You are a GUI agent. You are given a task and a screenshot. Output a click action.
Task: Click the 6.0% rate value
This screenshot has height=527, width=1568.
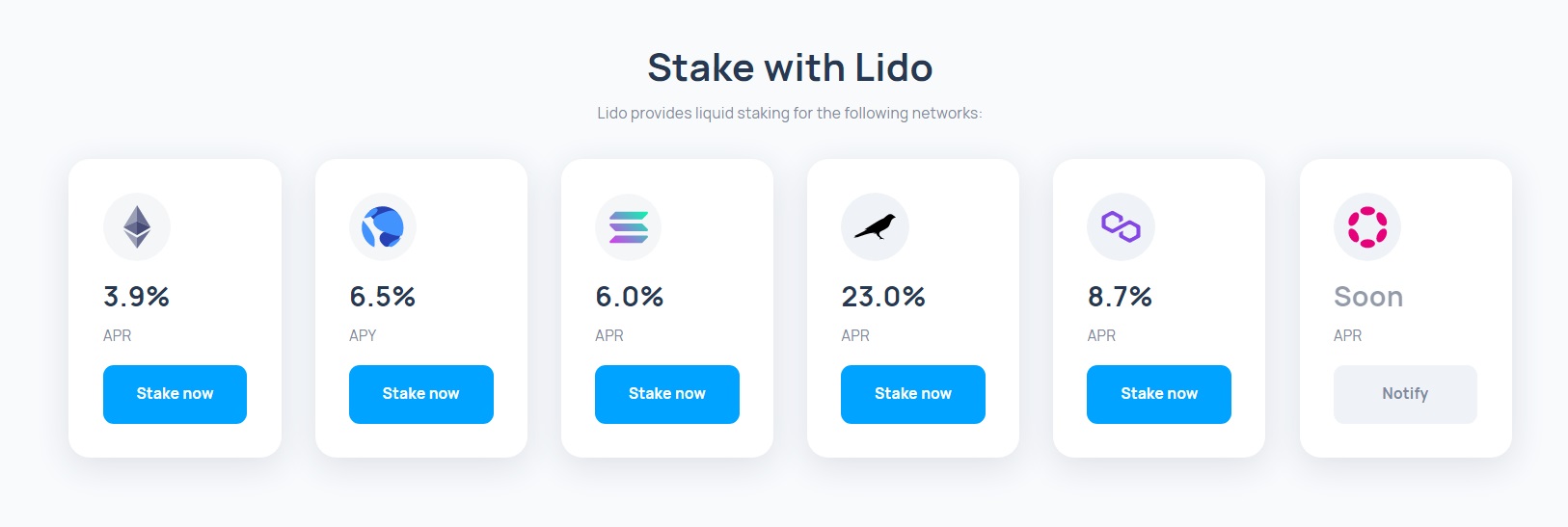pos(629,297)
